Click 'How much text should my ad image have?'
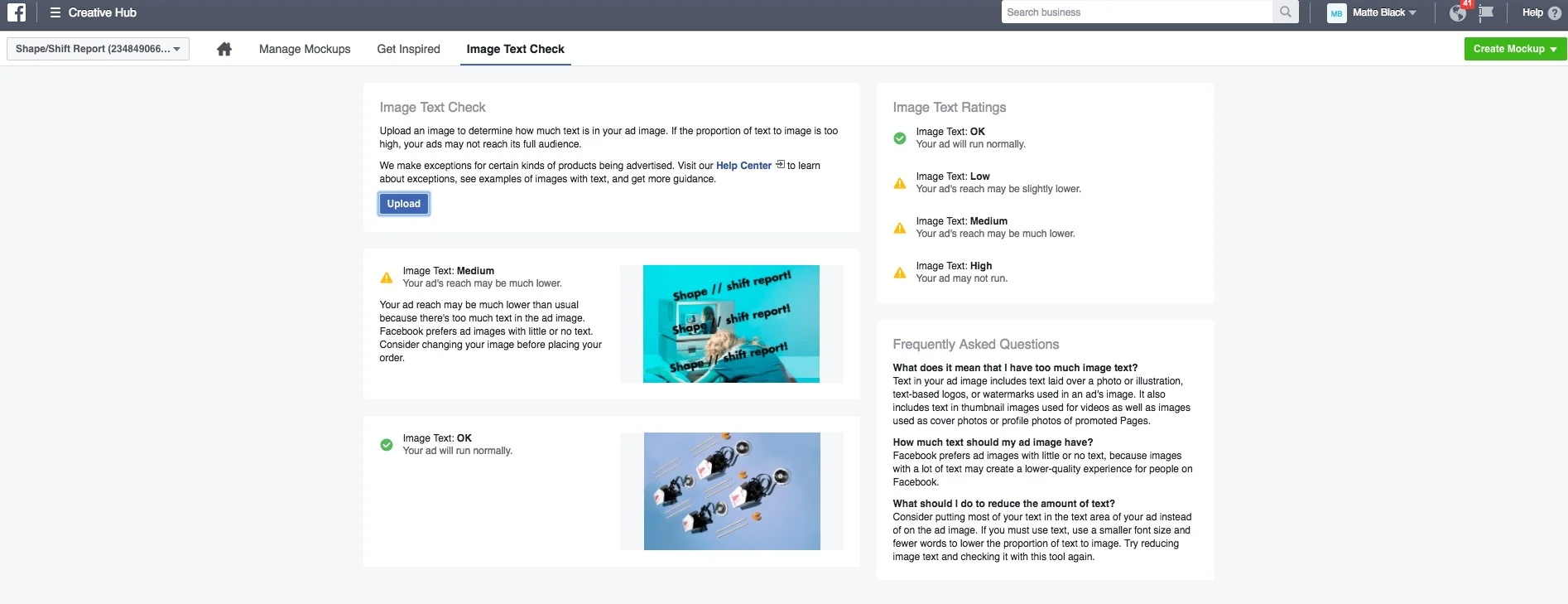This screenshot has width=1568, height=604. 993,442
